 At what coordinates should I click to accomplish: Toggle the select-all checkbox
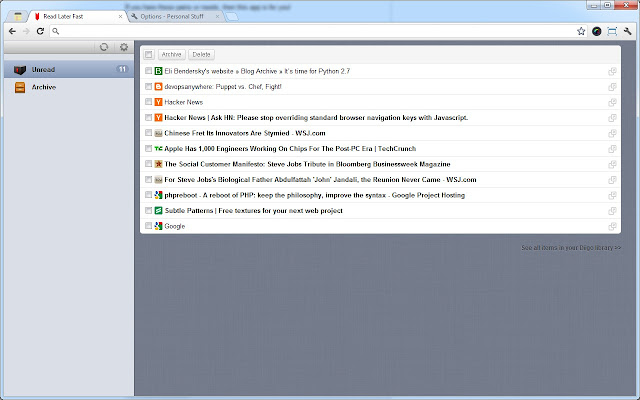pyautogui.click(x=149, y=54)
